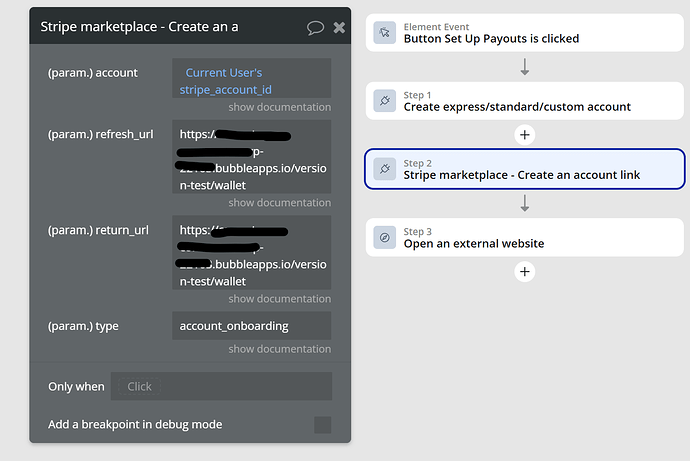Open the comment bubble in the panel header
Screen dimensions: 690x461
pos(315,28)
